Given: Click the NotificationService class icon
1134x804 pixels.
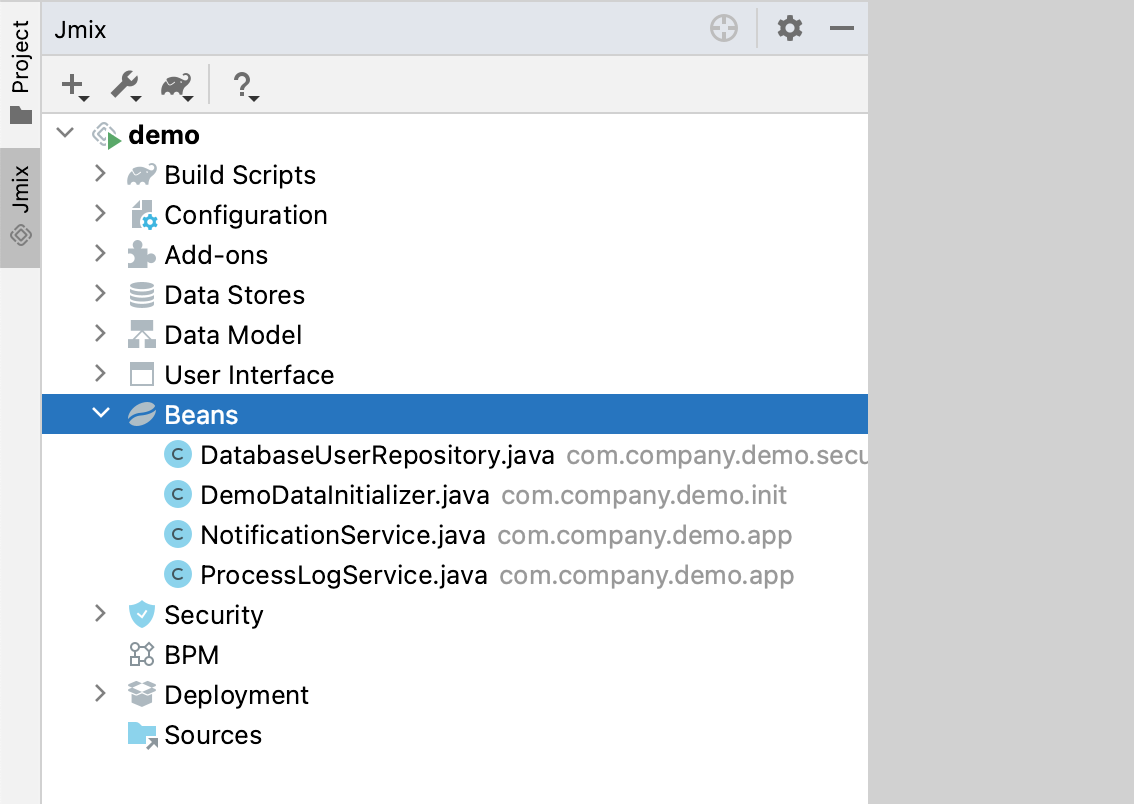Looking at the screenshot, I should click(178, 534).
